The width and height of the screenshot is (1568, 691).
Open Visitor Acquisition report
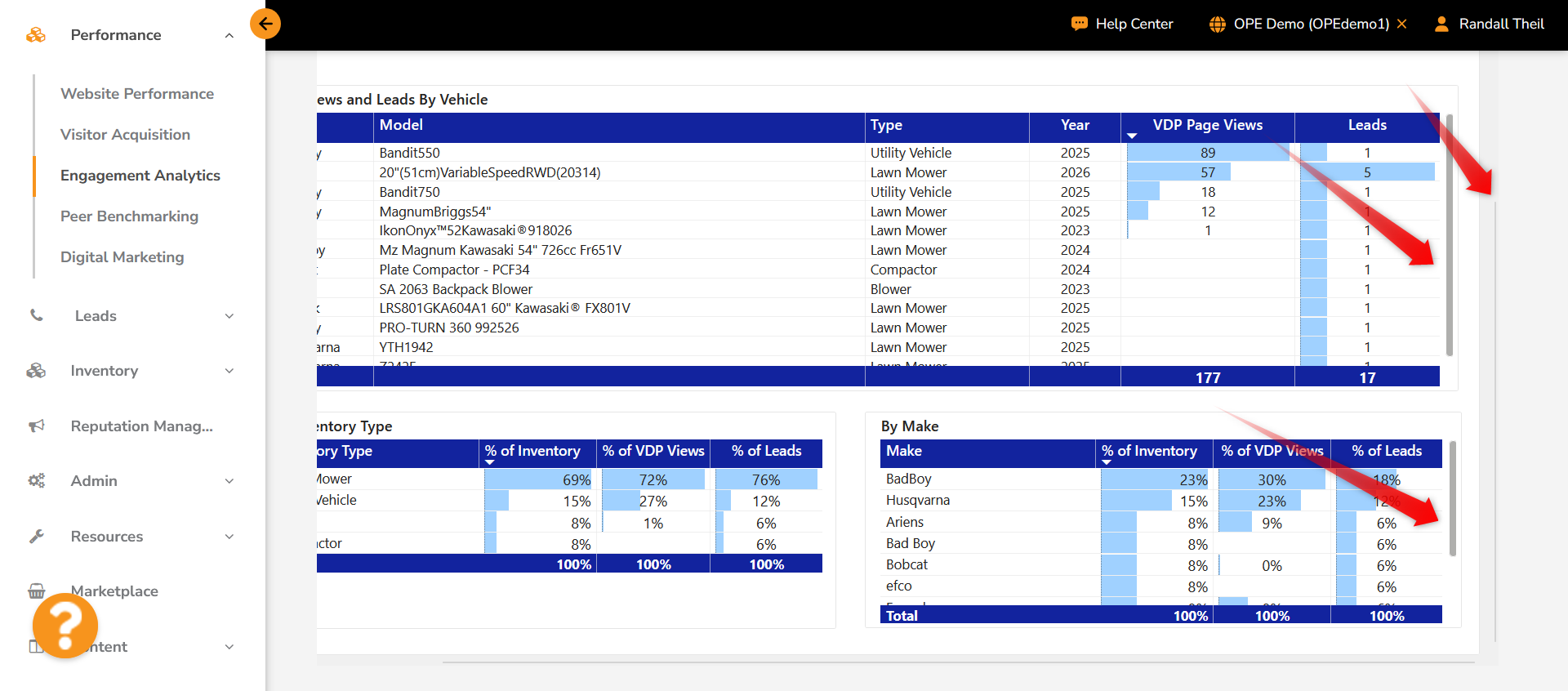click(x=125, y=135)
